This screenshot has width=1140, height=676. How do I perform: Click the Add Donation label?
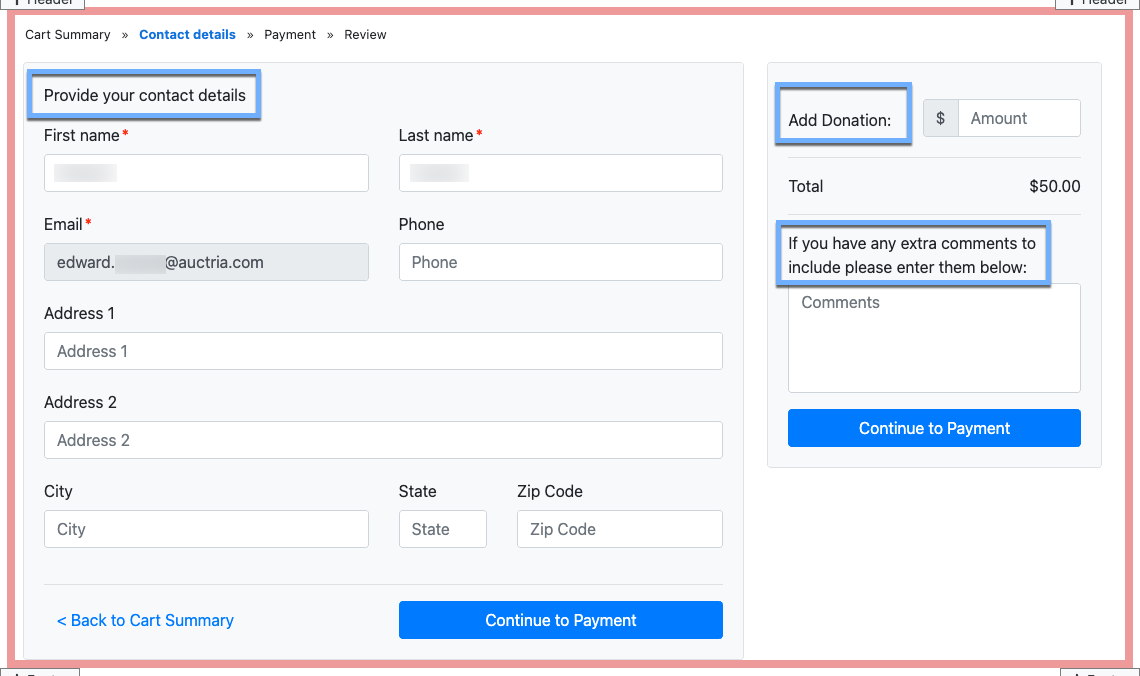tap(839, 120)
